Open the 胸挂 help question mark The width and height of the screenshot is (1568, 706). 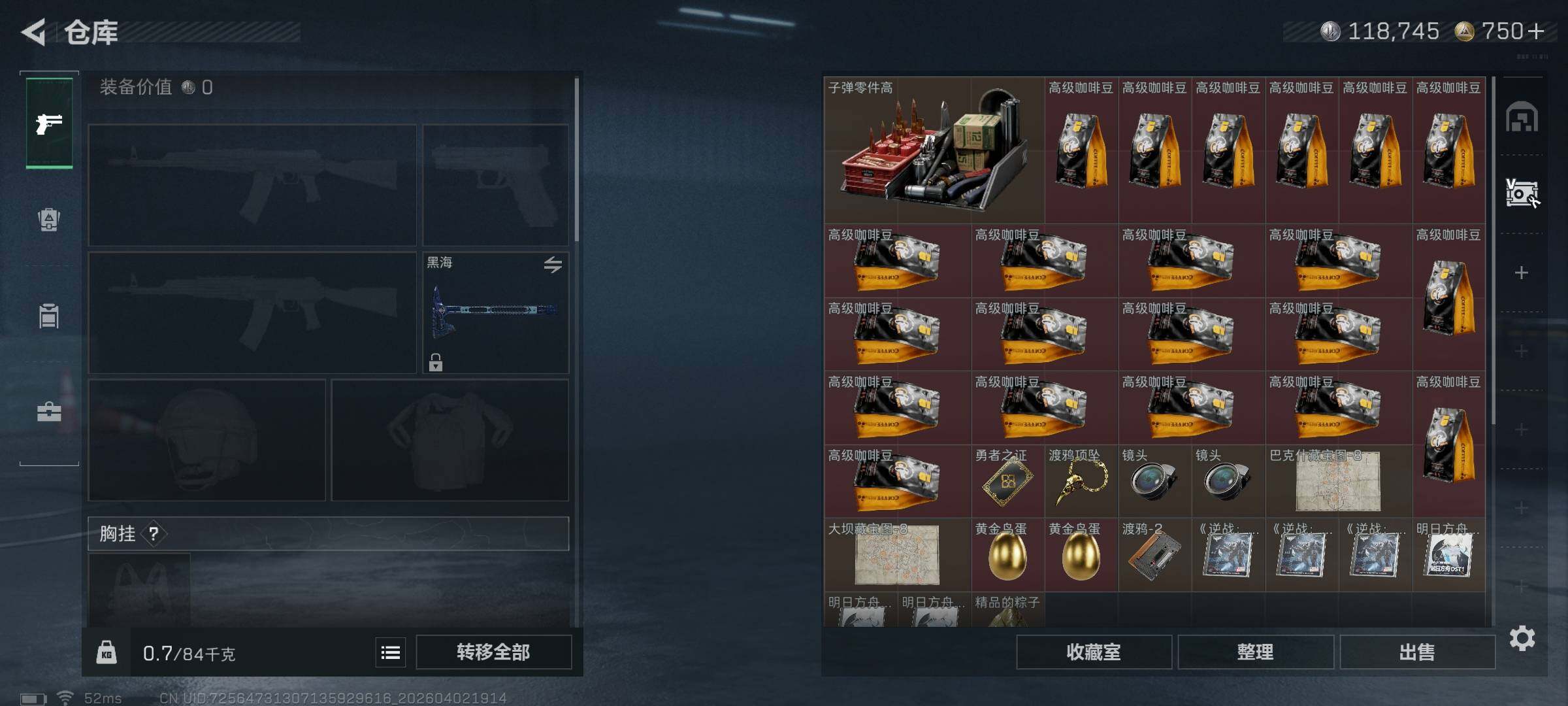[x=154, y=534]
